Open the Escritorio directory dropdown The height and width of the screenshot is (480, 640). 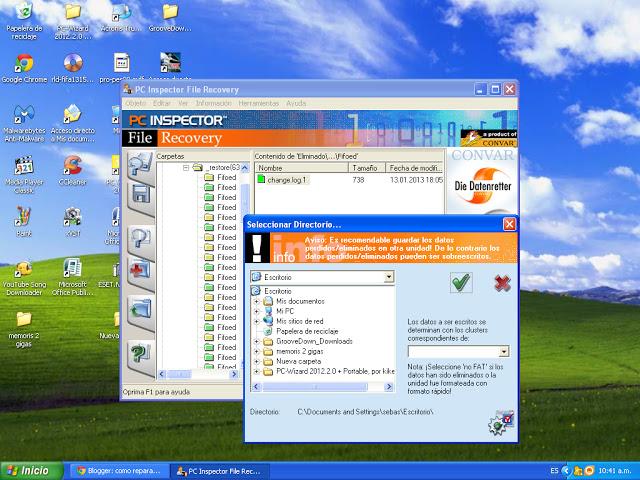coord(388,277)
